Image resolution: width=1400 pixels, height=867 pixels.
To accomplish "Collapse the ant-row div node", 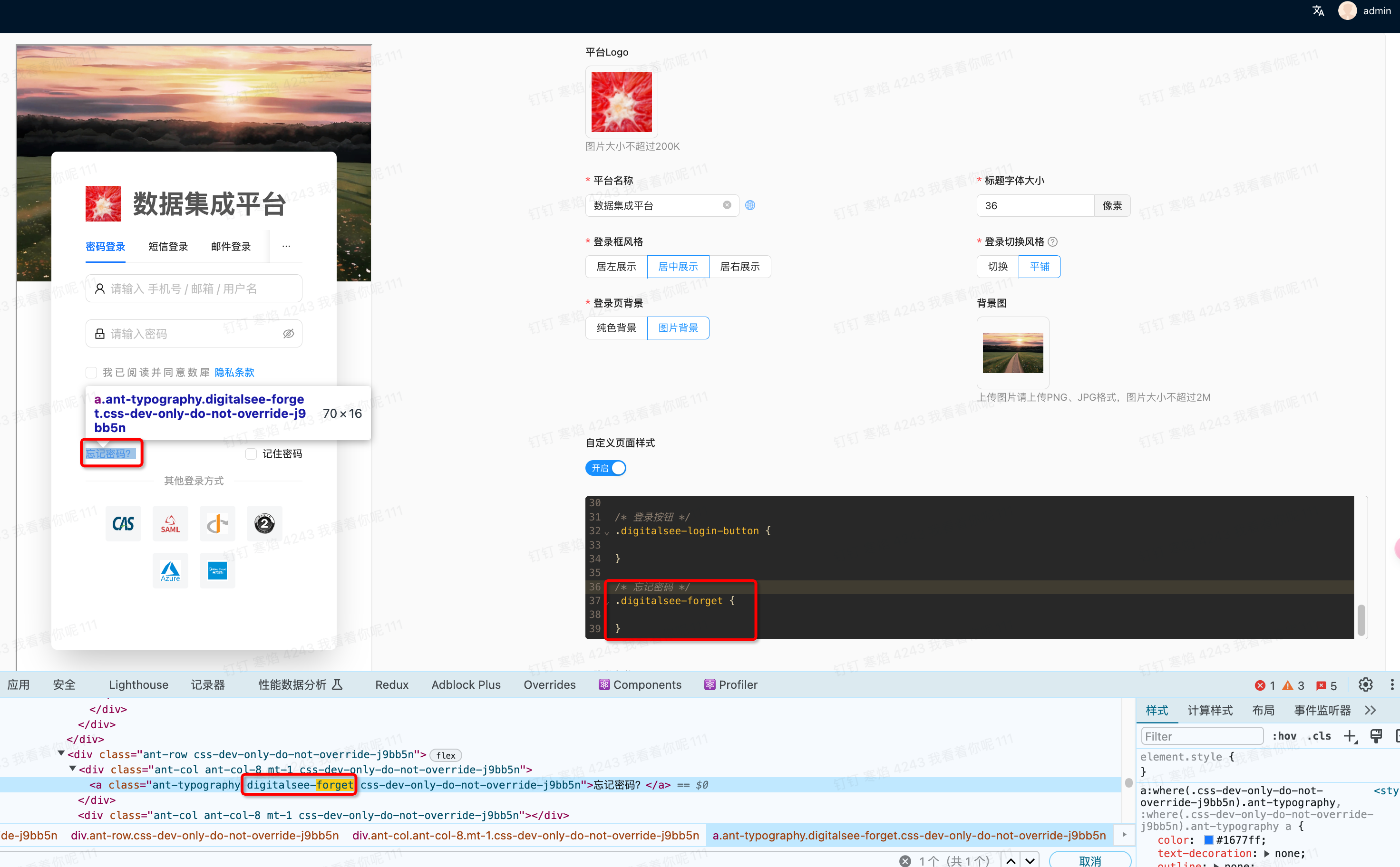I will pos(61,753).
